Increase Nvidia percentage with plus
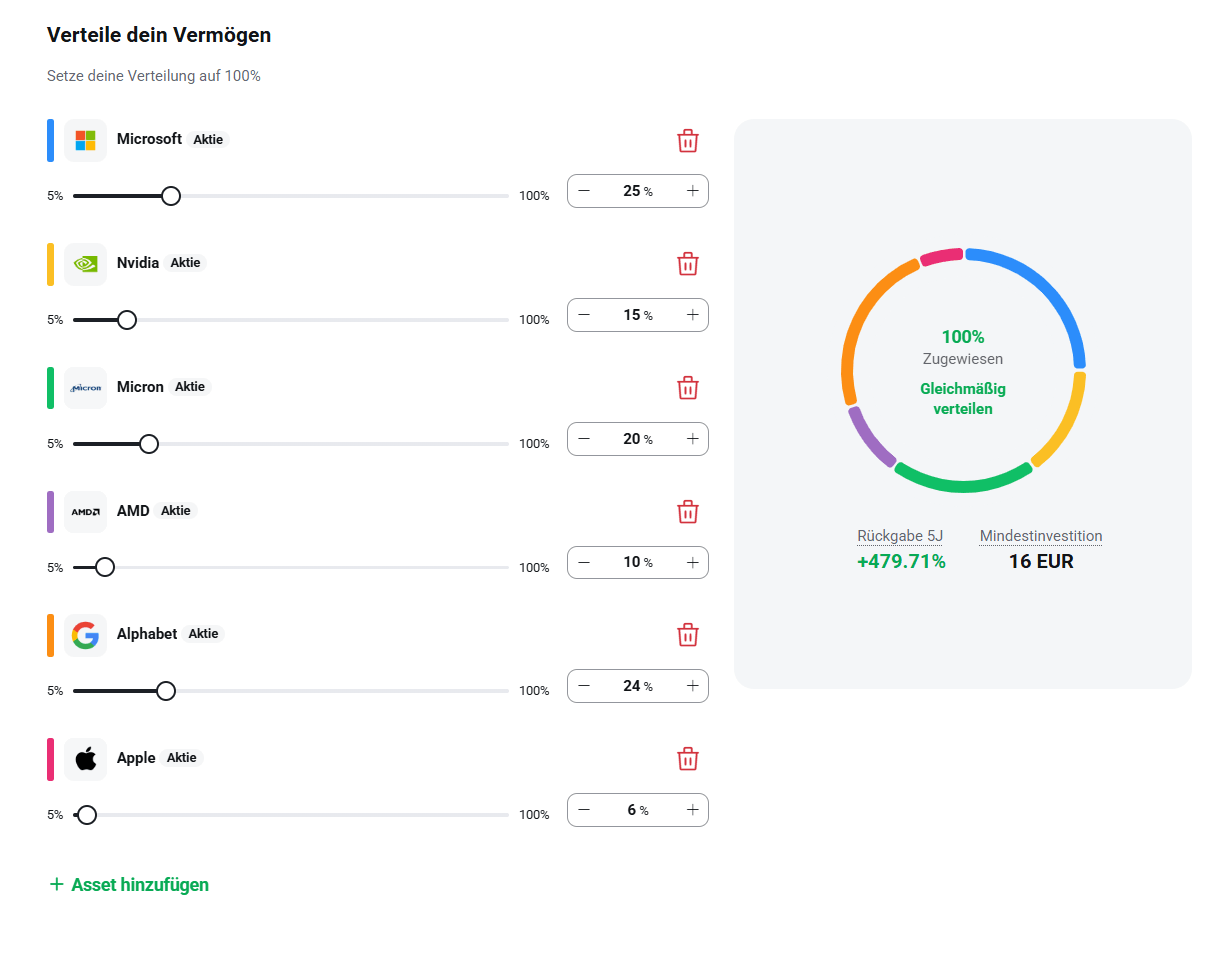Screen dimensions: 1213x953 pyautogui.click(x=692, y=315)
